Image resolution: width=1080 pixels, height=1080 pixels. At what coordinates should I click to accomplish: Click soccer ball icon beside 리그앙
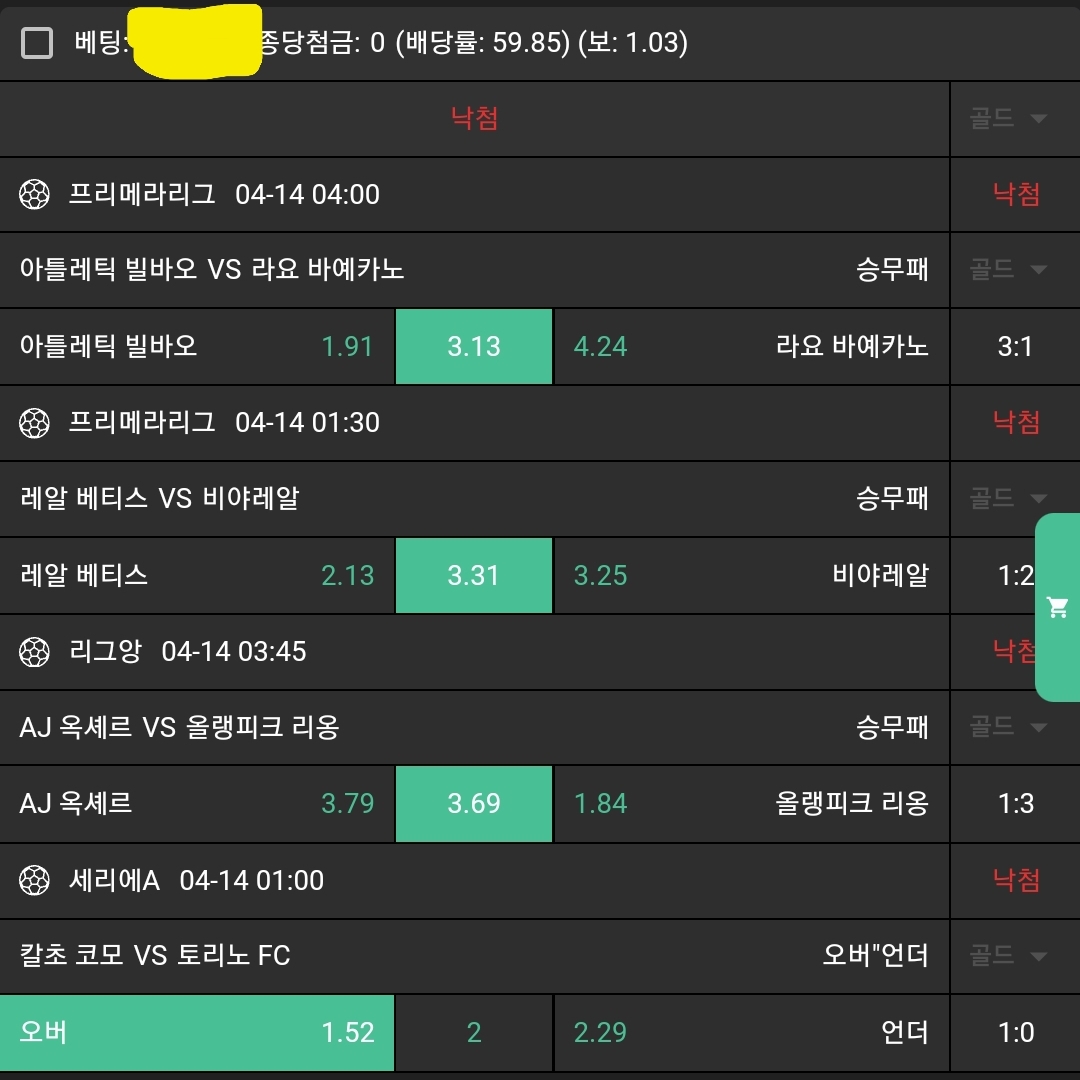click(x=35, y=652)
